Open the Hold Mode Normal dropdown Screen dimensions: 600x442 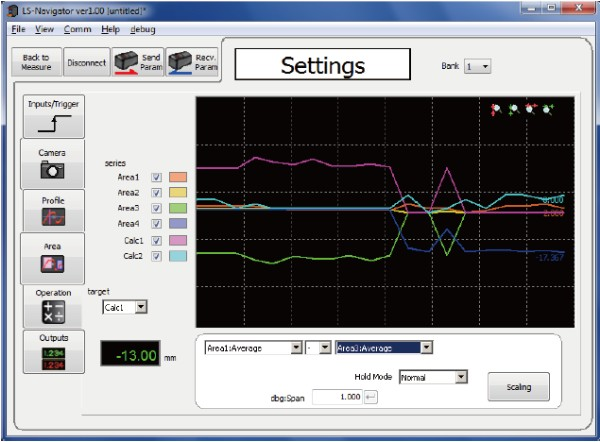click(x=433, y=377)
